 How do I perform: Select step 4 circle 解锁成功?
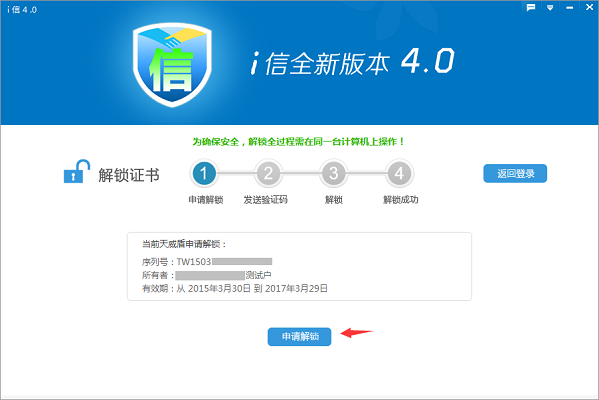click(399, 173)
